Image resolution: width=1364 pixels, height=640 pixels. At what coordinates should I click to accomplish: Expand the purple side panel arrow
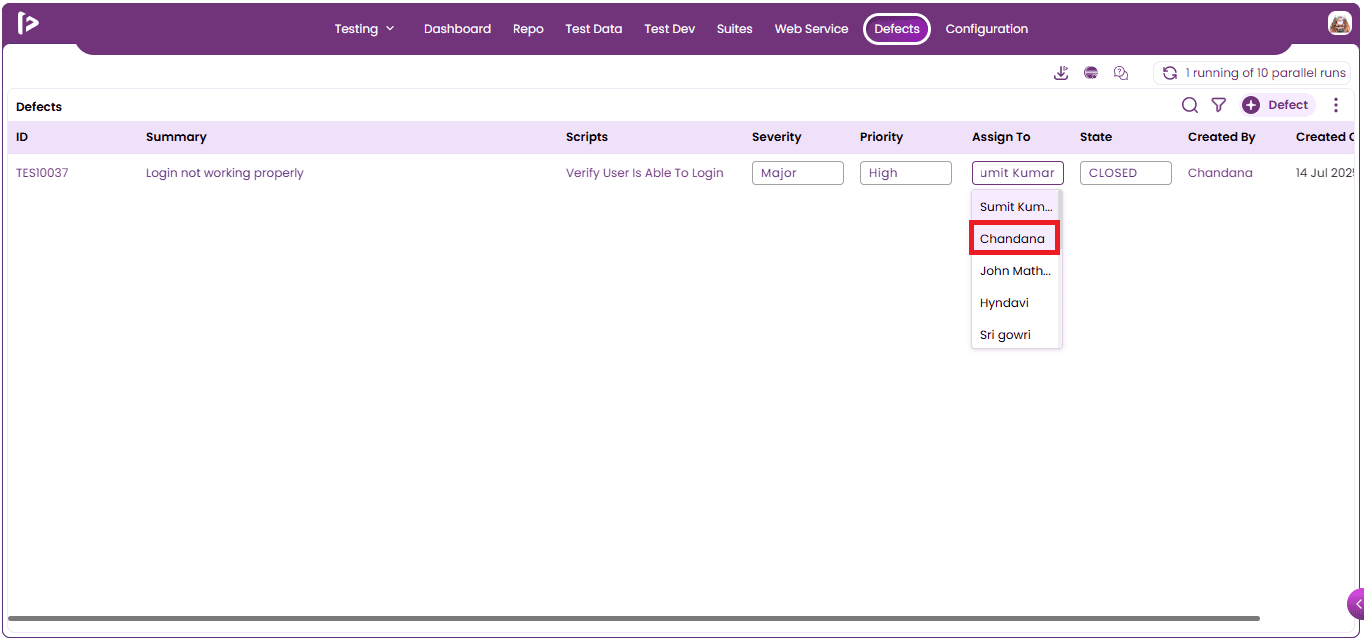tap(1356, 604)
